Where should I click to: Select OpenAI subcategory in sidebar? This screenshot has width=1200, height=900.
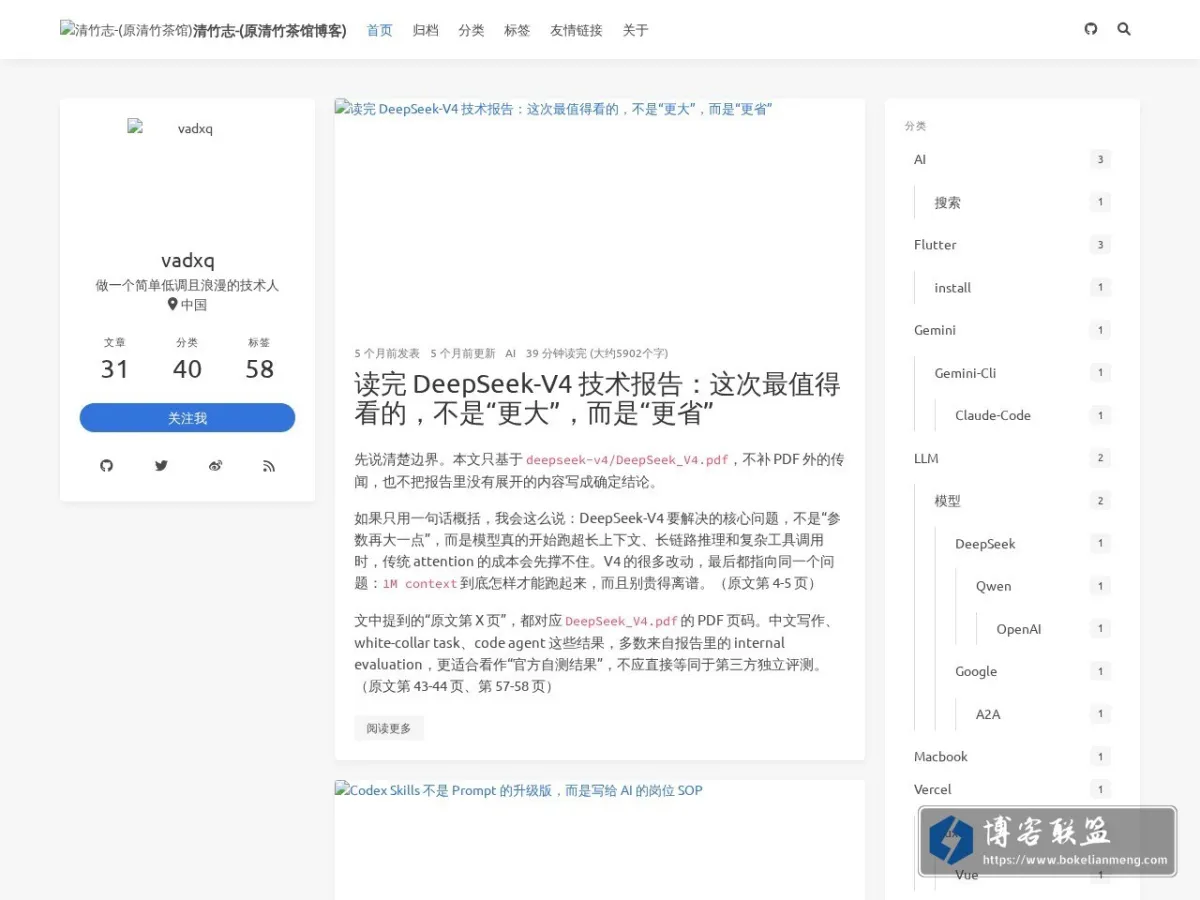pyautogui.click(x=1053, y=629)
